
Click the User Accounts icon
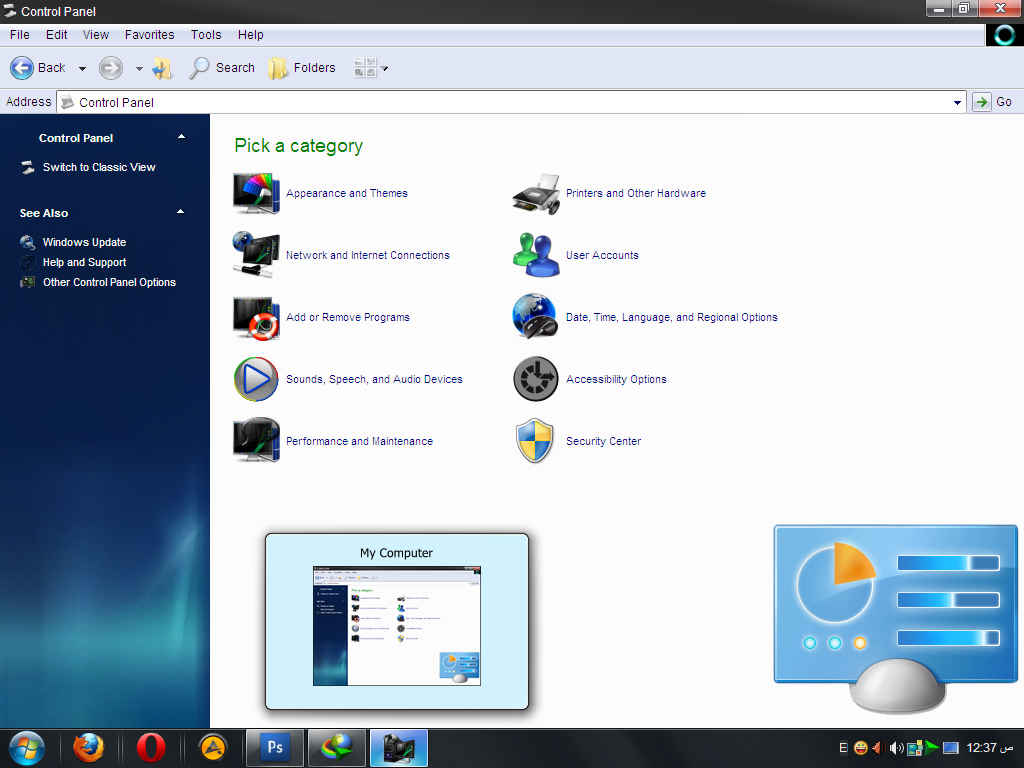[536, 255]
